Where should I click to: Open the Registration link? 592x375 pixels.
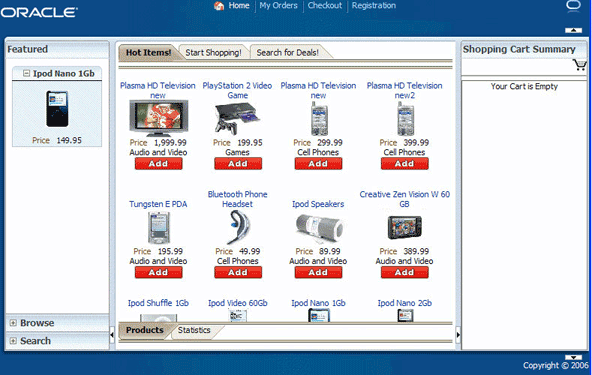coord(374,6)
